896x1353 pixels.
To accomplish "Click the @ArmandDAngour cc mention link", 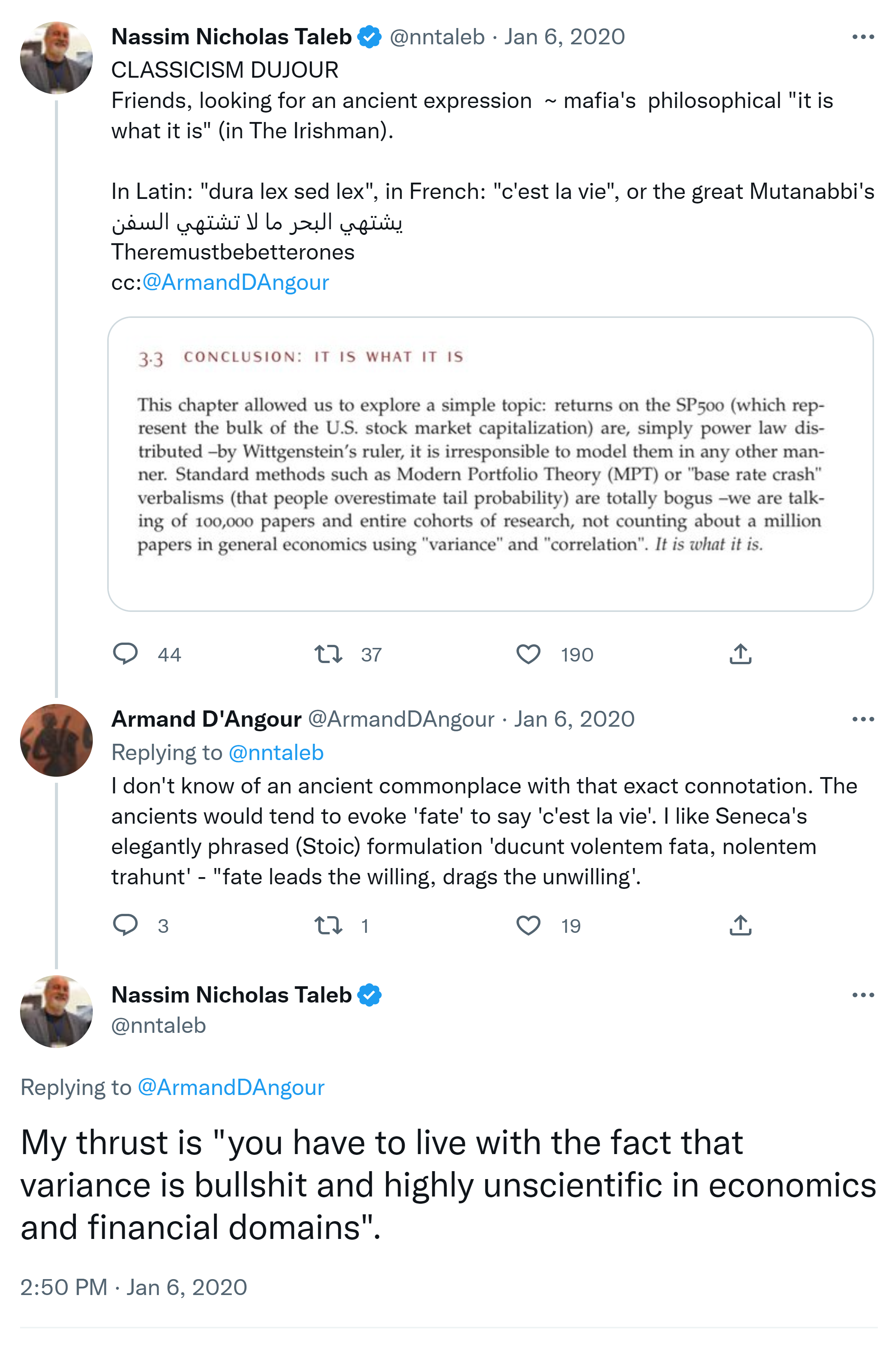I will (235, 282).
